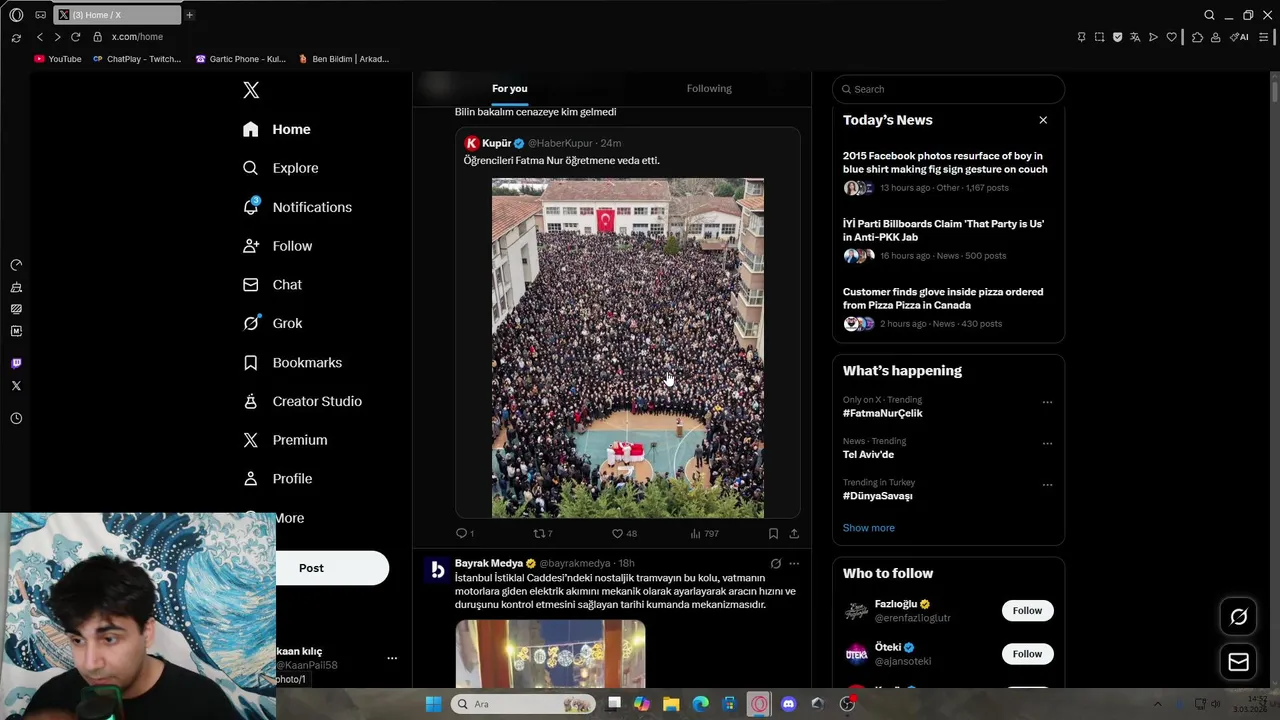Screen dimensions: 1280x720
Task: Open the Follow suggestions page
Action: click(277, 246)
